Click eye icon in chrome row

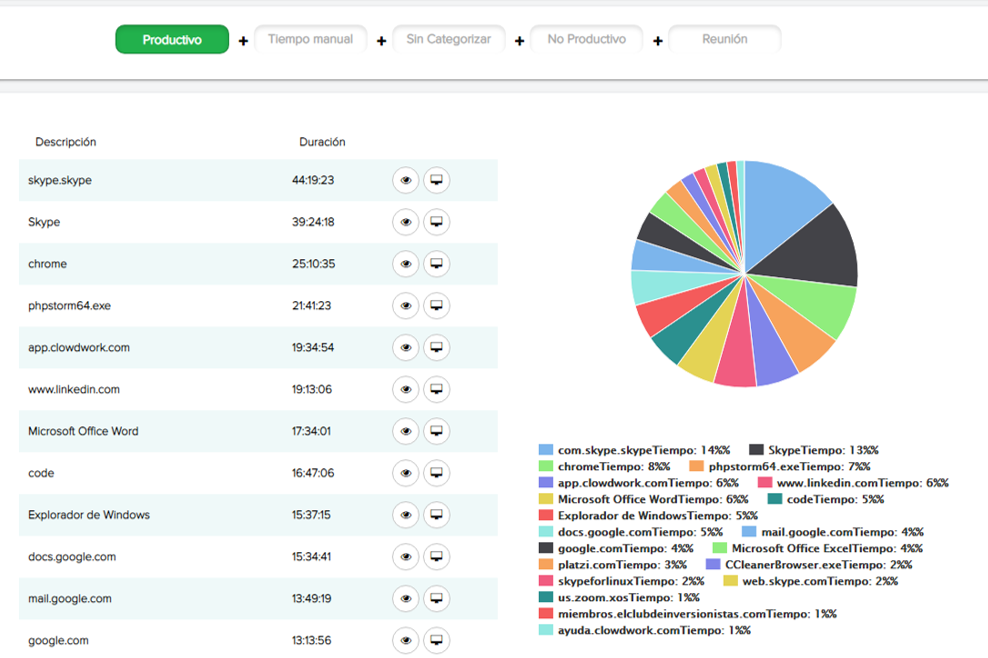pyautogui.click(x=406, y=263)
